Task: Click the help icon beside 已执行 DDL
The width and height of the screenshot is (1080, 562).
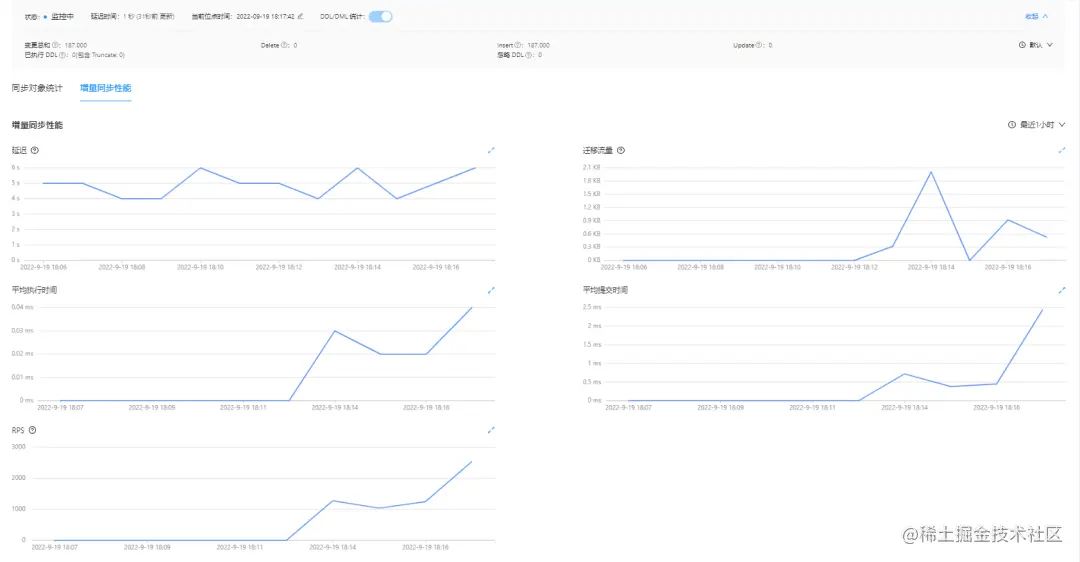Action: tap(63, 55)
